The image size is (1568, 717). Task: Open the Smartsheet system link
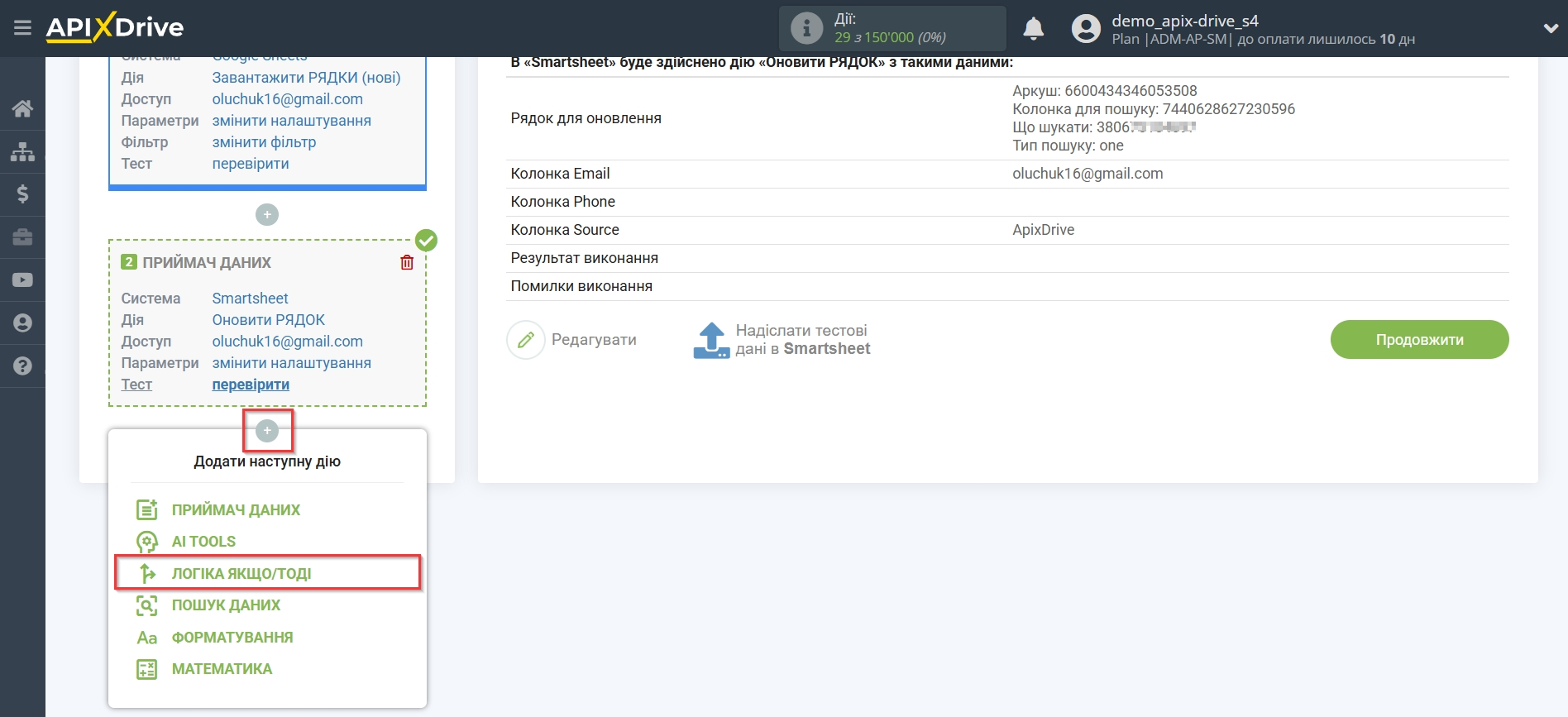pyautogui.click(x=250, y=299)
